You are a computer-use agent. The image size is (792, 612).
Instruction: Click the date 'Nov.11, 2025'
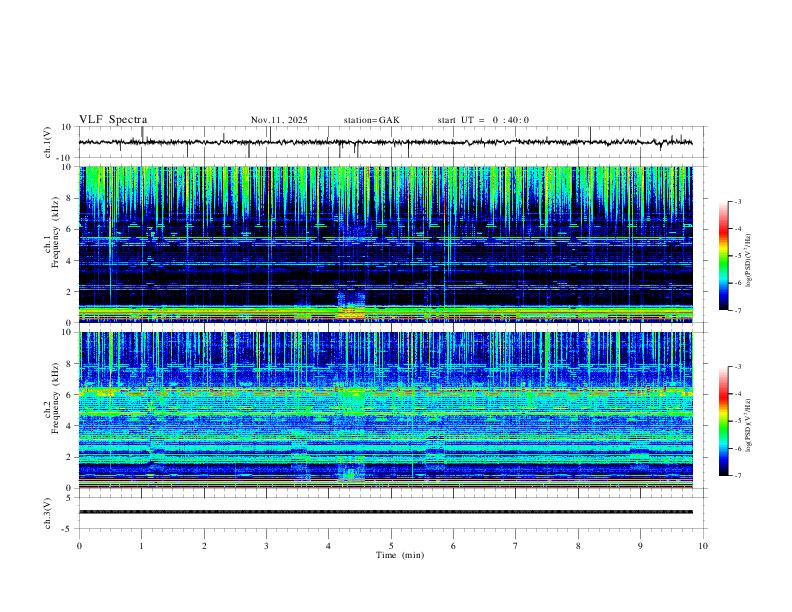[279, 120]
